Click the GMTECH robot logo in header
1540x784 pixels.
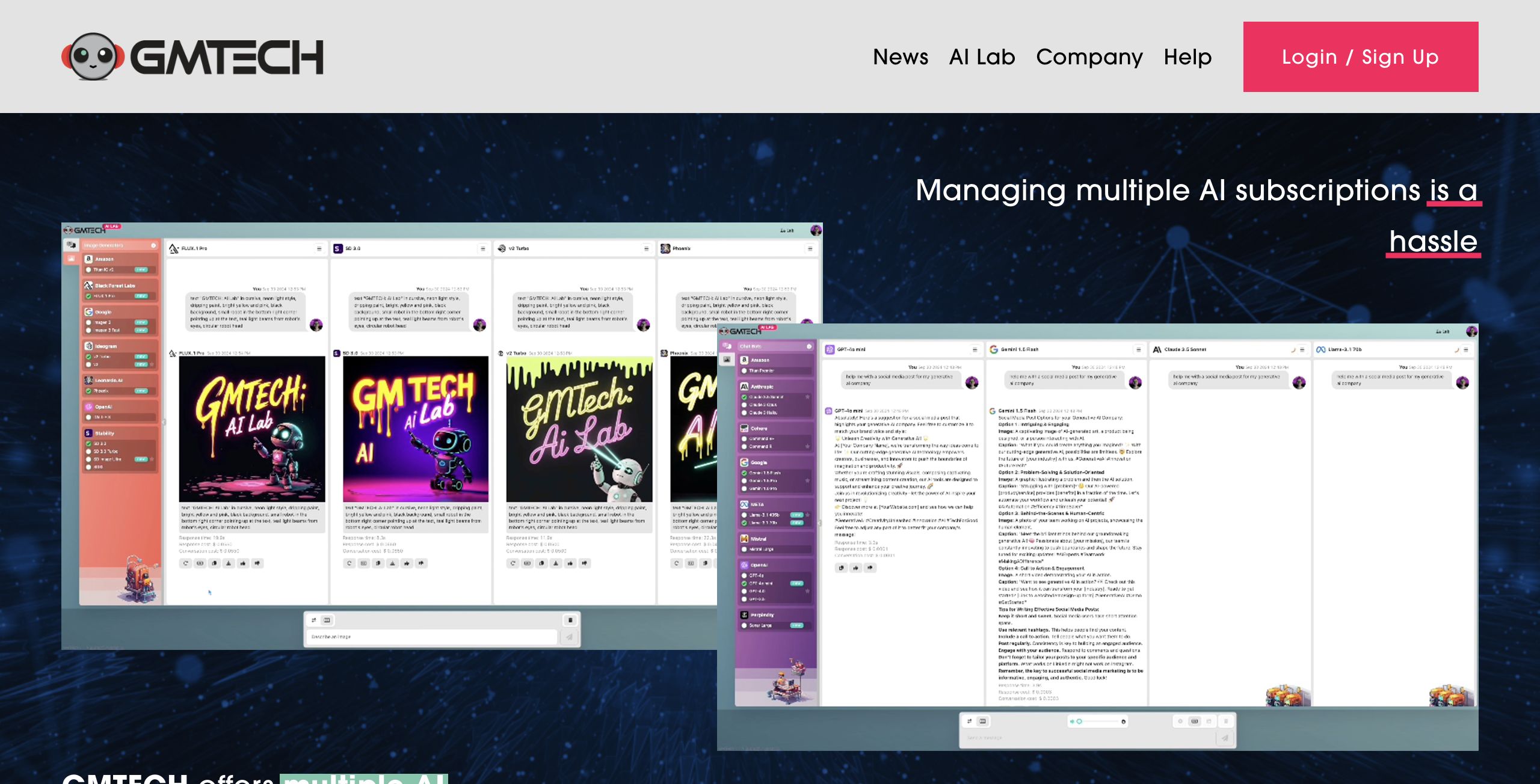[93, 57]
